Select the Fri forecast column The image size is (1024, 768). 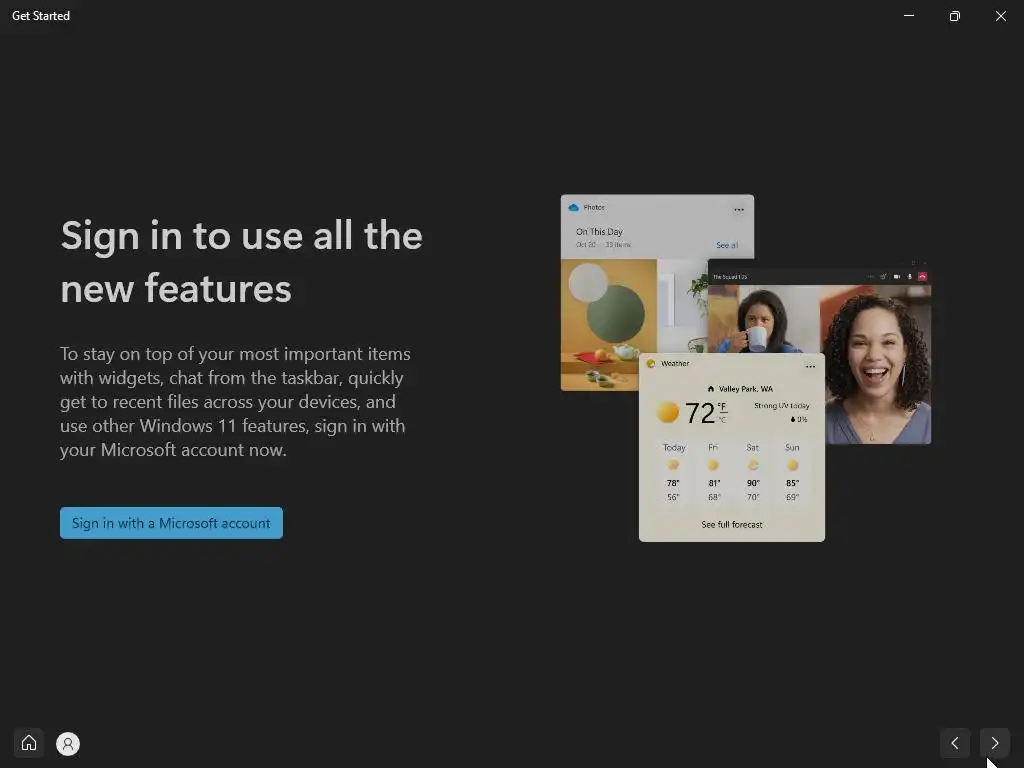[x=713, y=473]
